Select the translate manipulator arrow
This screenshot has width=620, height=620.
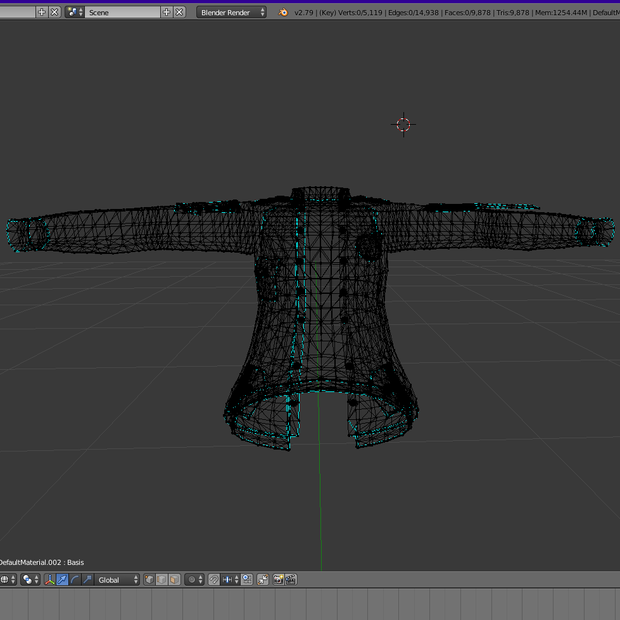[62, 580]
